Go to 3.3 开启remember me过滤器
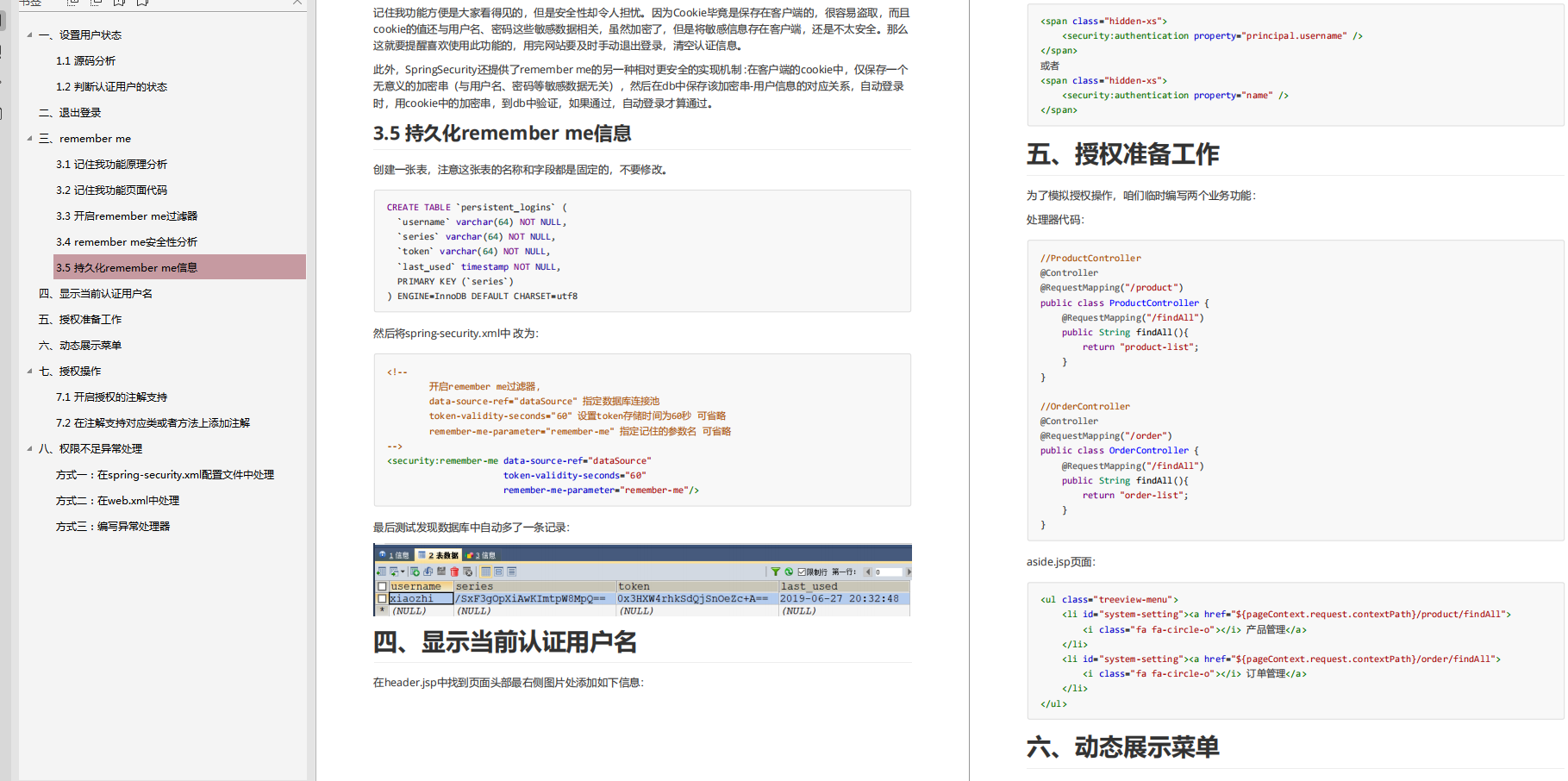 click(x=127, y=216)
